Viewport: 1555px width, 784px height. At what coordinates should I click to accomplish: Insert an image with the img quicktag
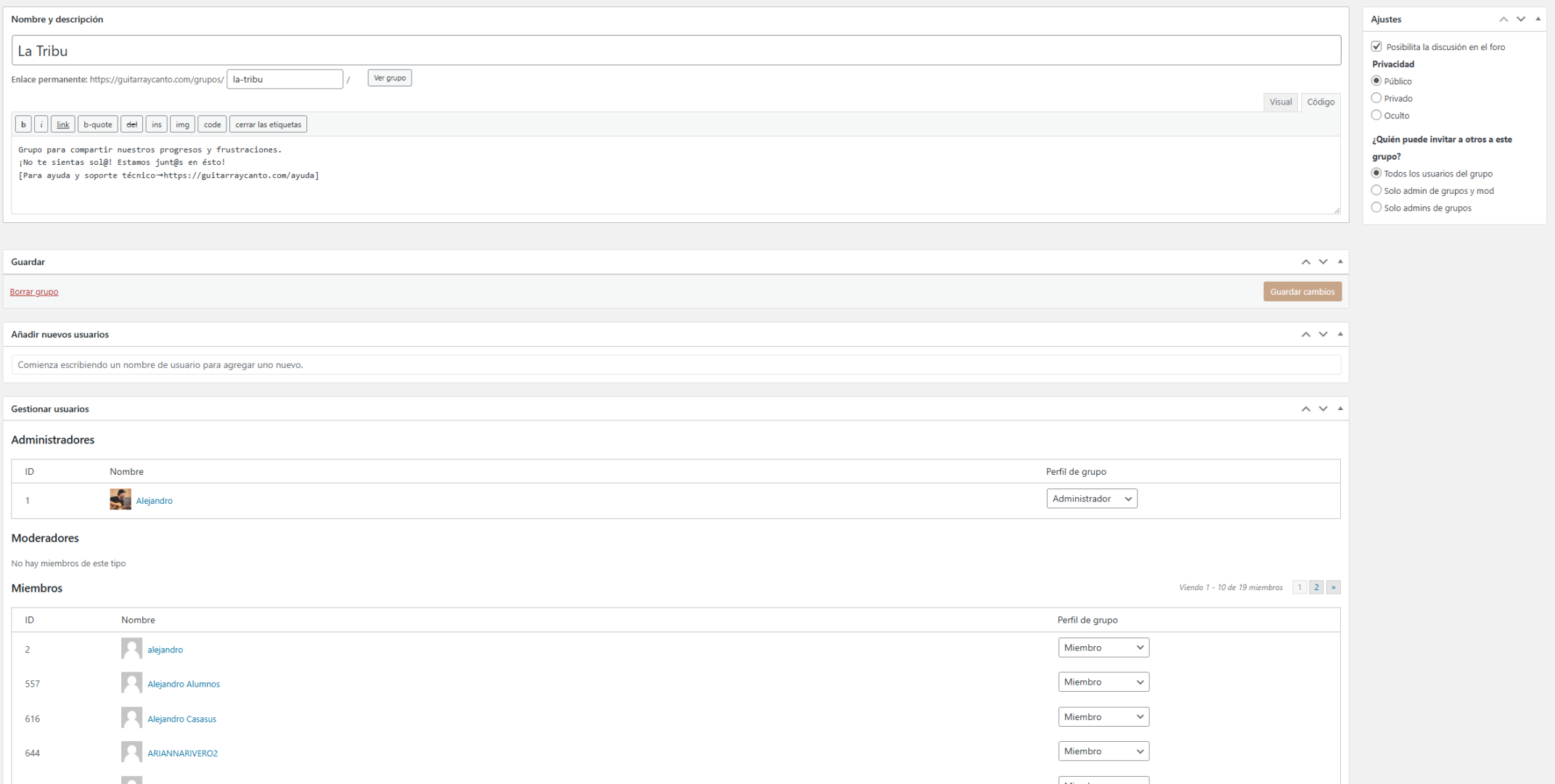coord(182,125)
